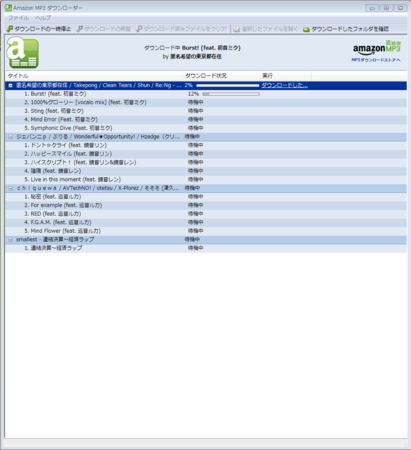Screen dimensions: 411x450
Task: Click the 待機中 status of smallest album row
Action: 192,239
